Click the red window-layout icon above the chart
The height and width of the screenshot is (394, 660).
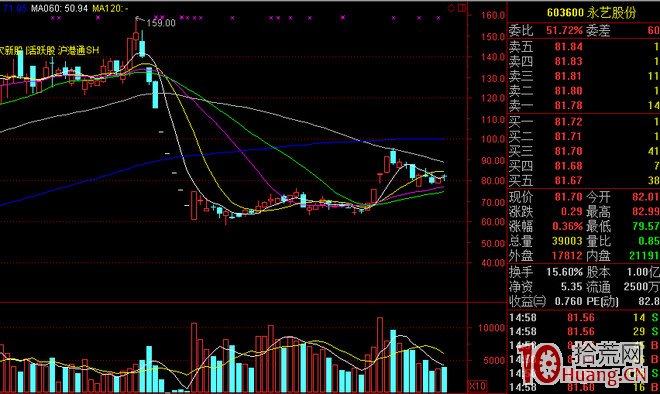click(462, 8)
